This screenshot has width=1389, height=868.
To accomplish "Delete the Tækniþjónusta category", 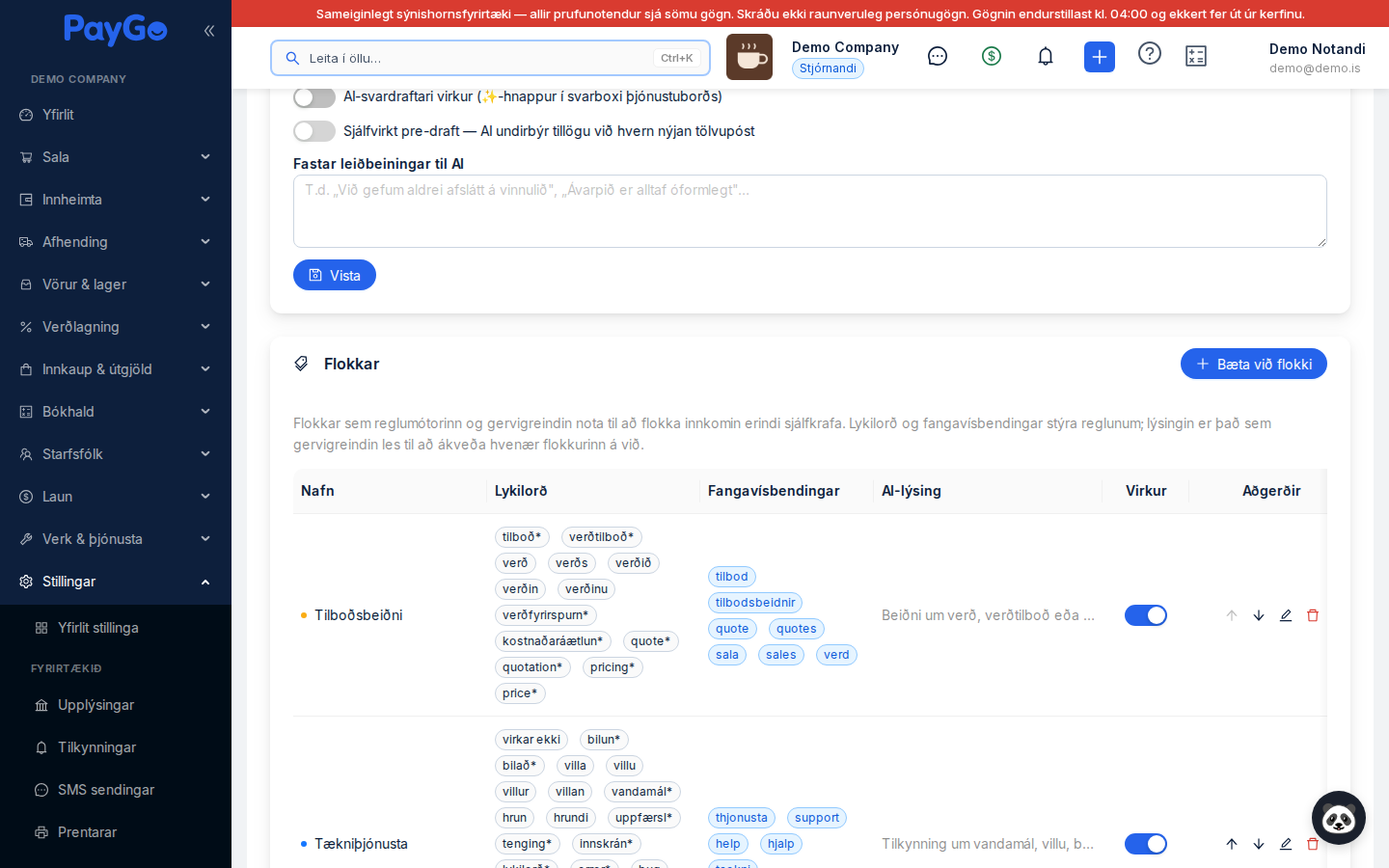I will pyautogui.click(x=1313, y=844).
